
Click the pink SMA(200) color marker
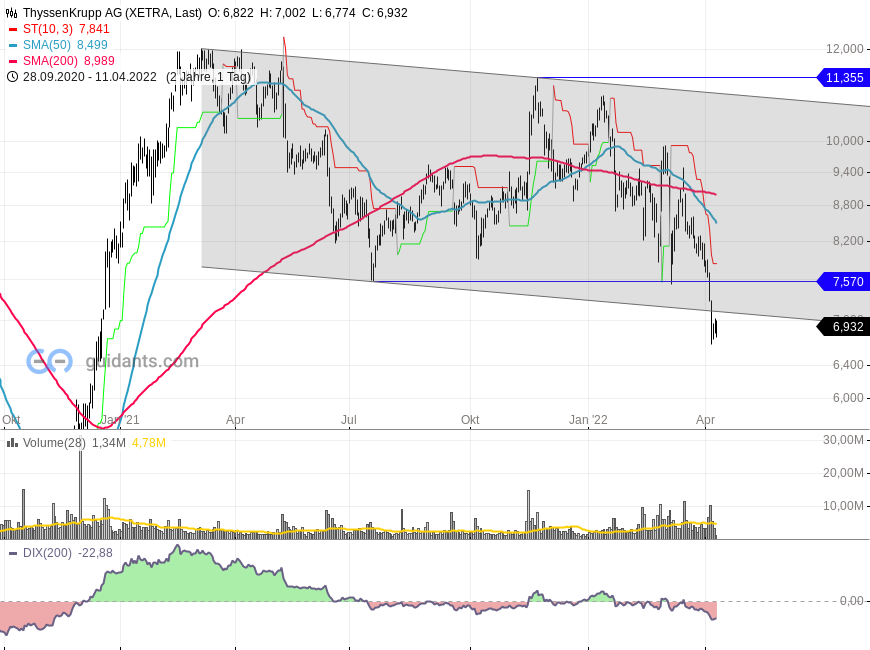[13, 61]
